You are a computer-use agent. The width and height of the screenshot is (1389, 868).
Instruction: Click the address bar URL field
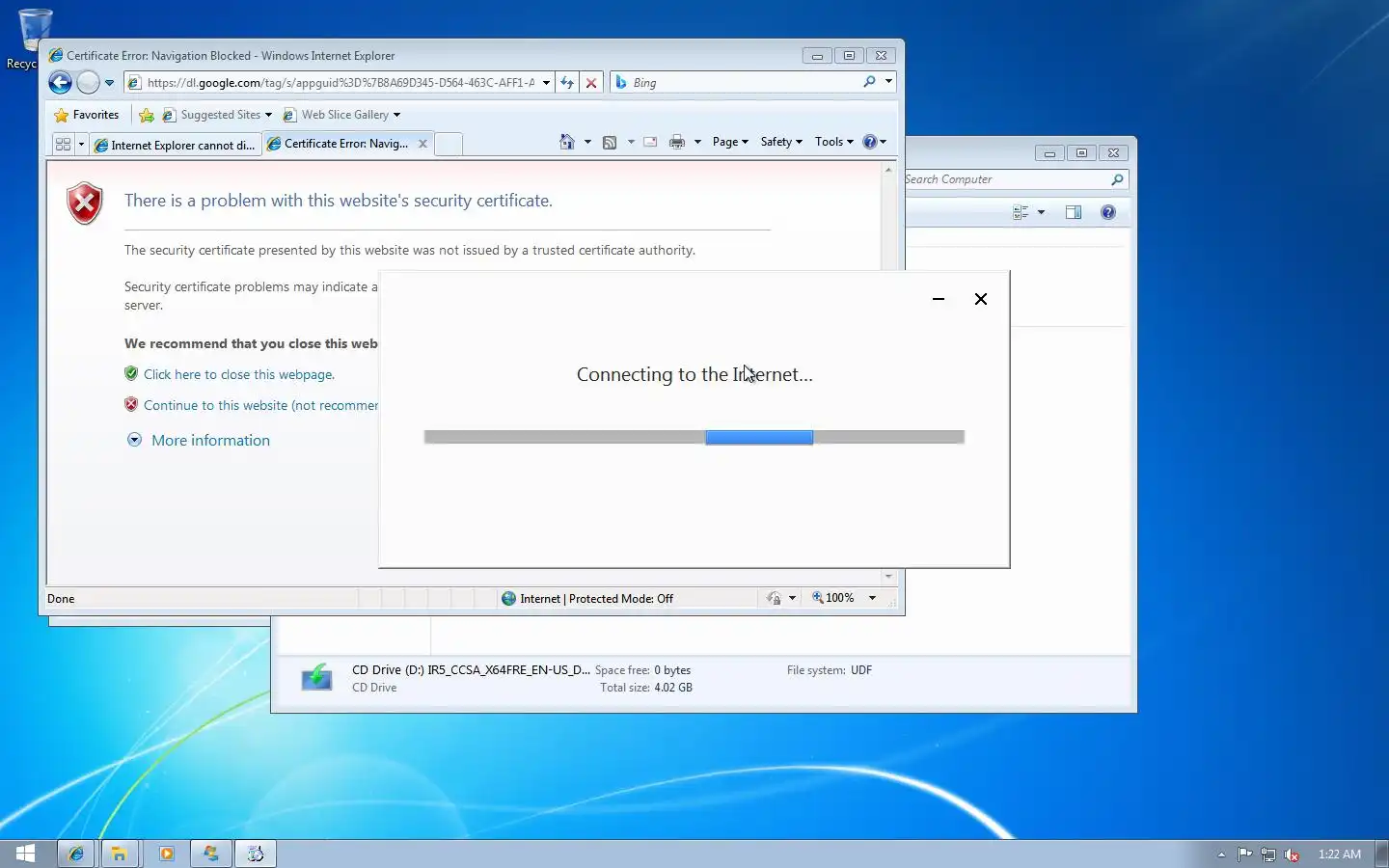[340, 83]
